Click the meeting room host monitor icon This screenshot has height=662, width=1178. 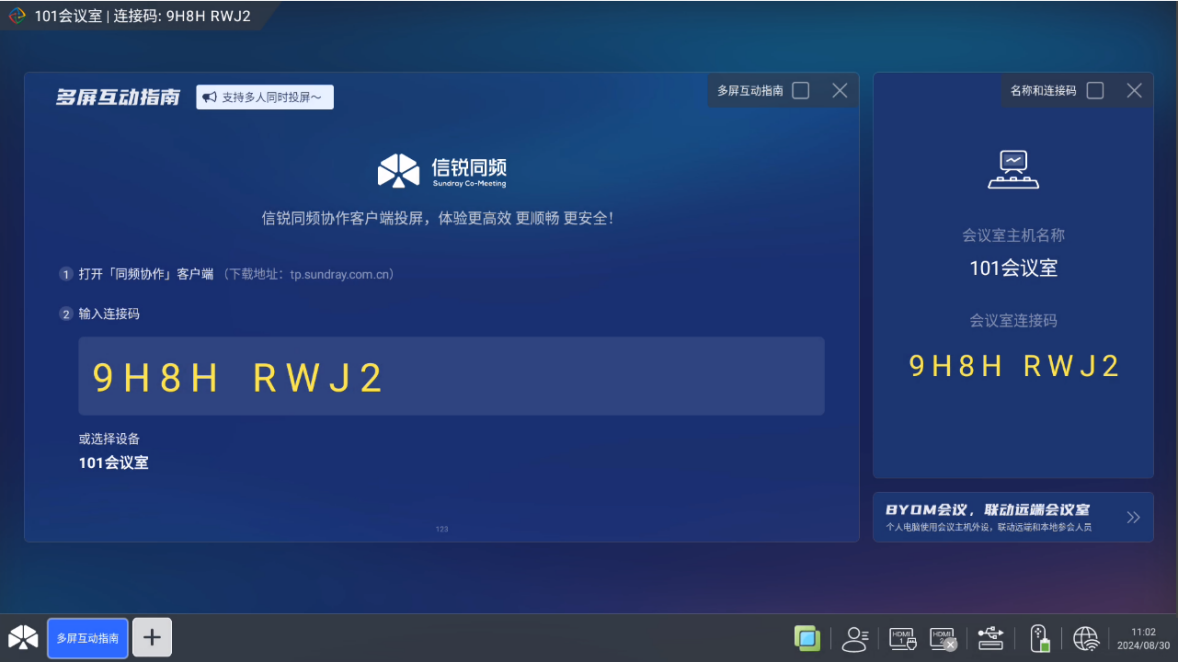tap(1013, 170)
